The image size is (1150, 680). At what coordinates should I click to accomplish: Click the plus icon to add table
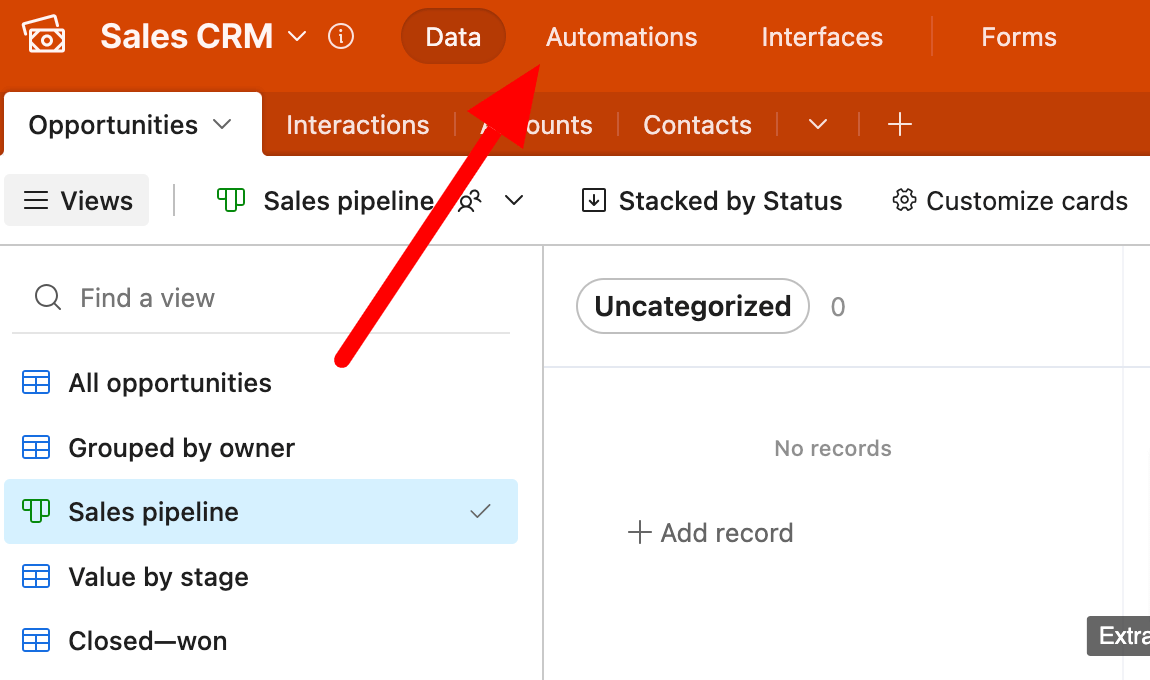click(899, 124)
